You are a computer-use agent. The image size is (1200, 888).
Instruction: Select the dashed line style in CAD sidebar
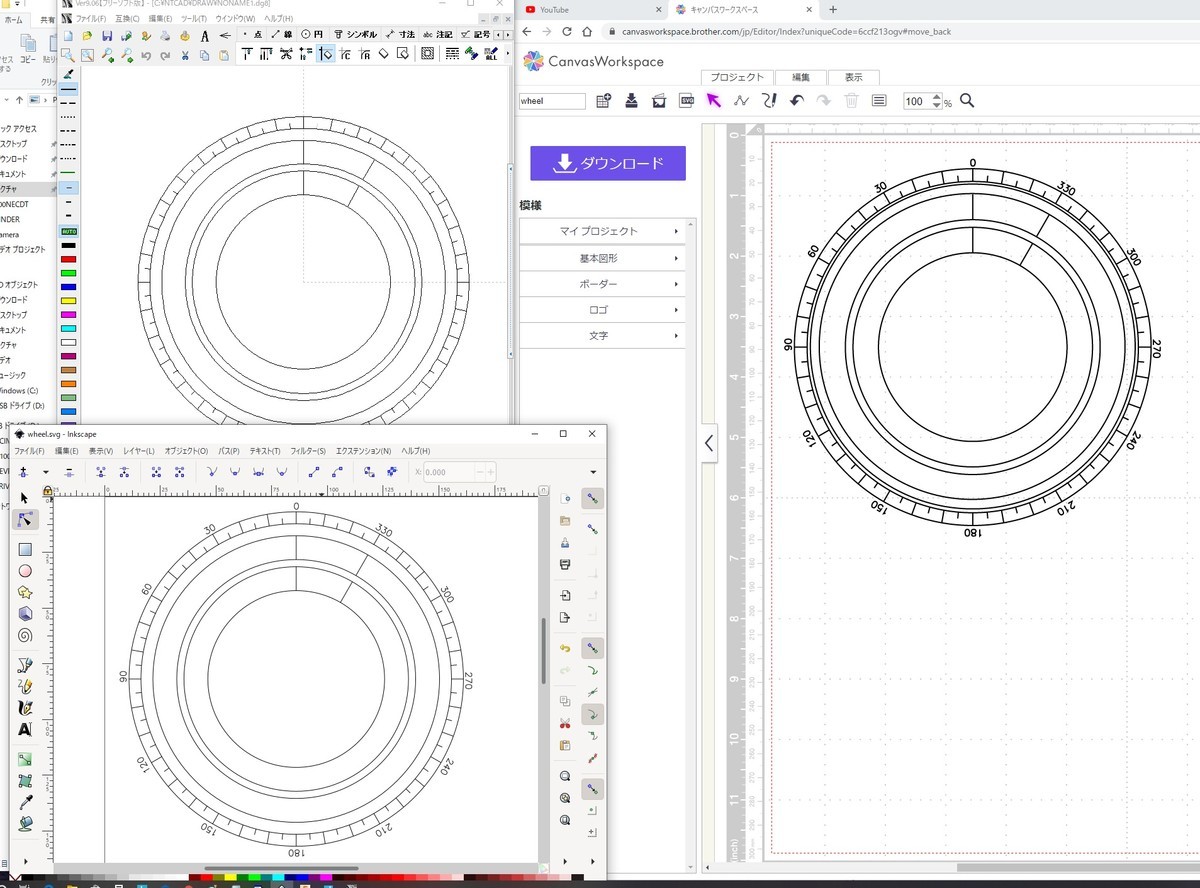(x=69, y=103)
